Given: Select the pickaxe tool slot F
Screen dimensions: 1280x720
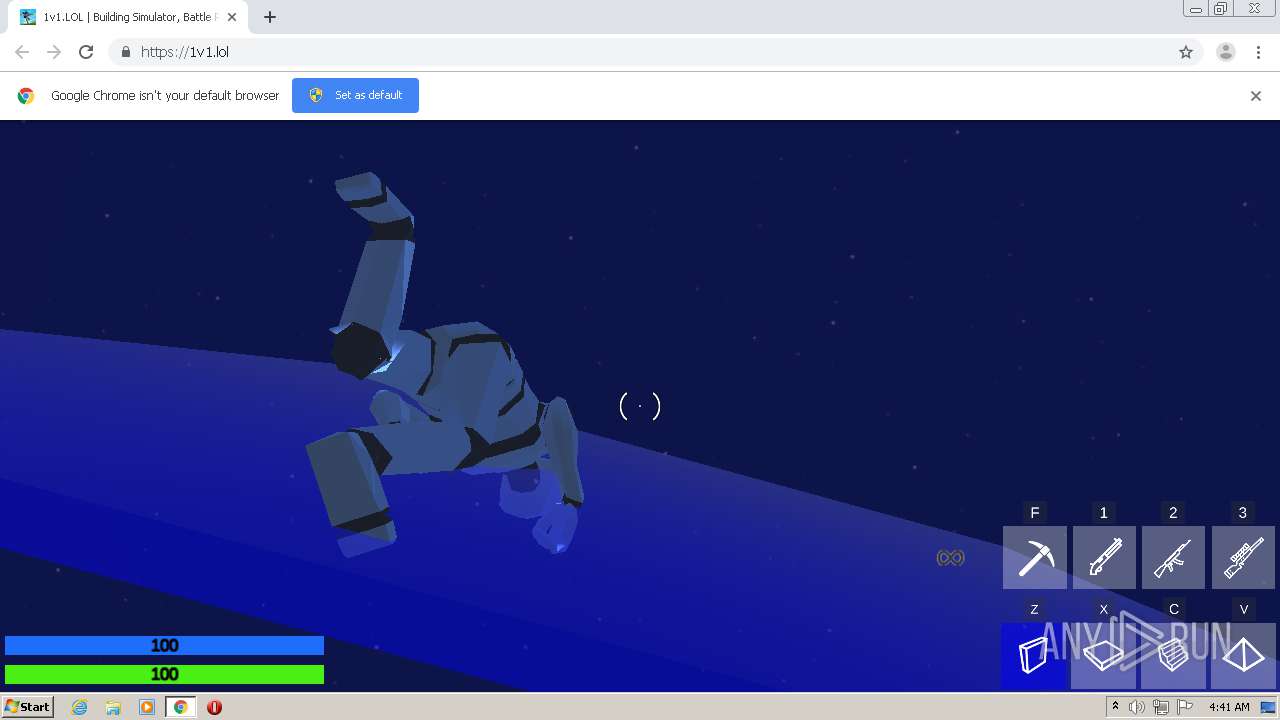Looking at the screenshot, I should point(1035,557).
